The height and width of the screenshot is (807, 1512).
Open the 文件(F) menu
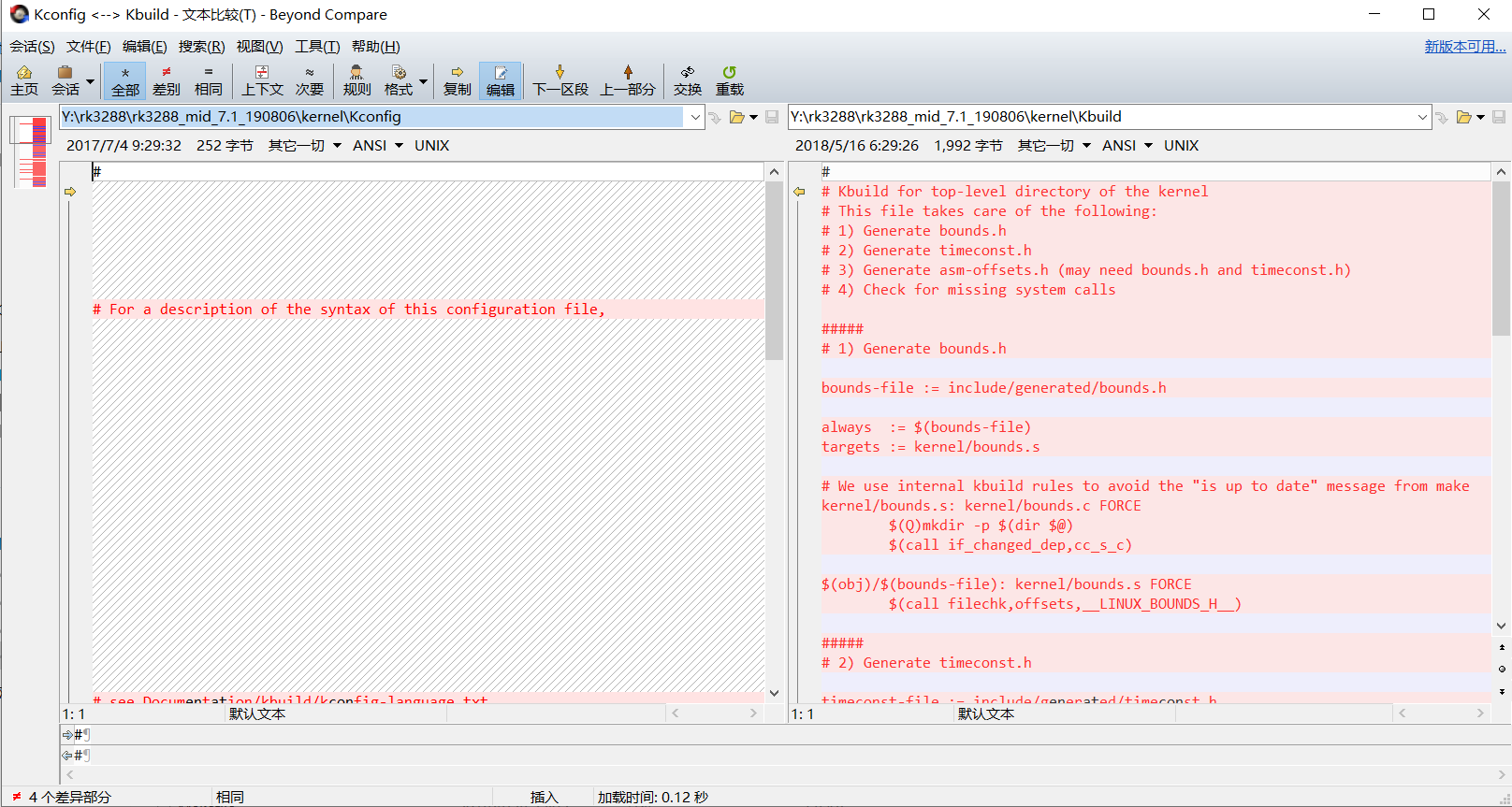pyautogui.click(x=88, y=47)
